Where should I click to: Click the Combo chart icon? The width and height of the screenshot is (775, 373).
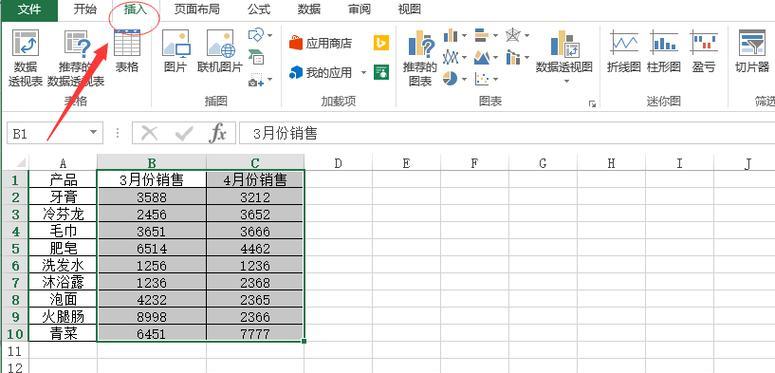point(513,57)
